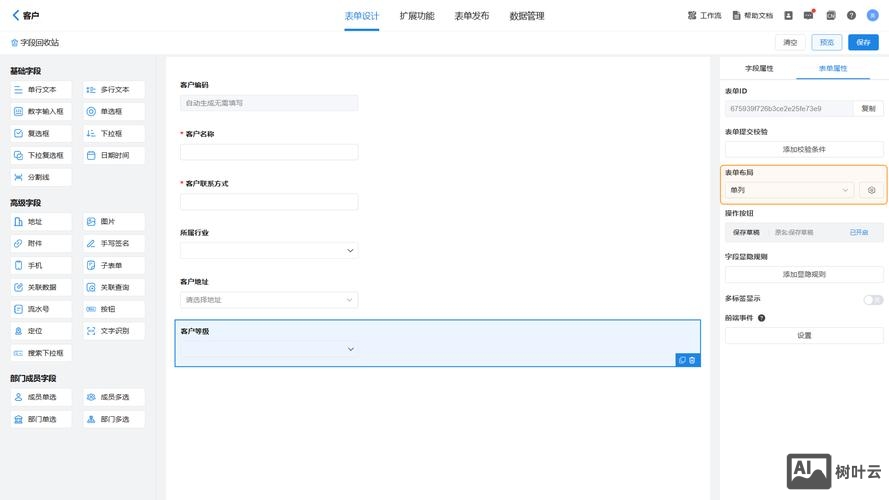This screenshot has height=500, width=889.
Task: Open the messages icon with red dot
Action: pyautogui.click(x=808, y=15)
